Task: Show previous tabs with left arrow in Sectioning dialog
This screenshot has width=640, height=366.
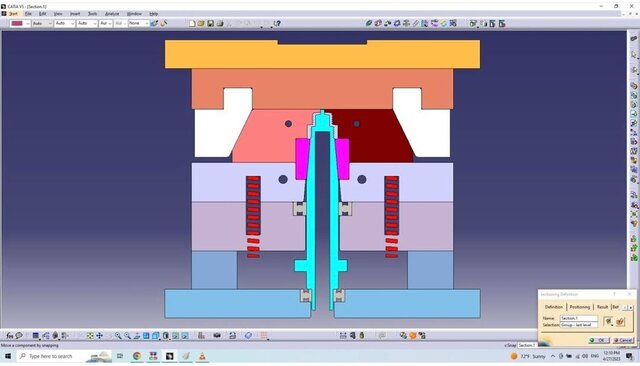Action: point(625,307)
